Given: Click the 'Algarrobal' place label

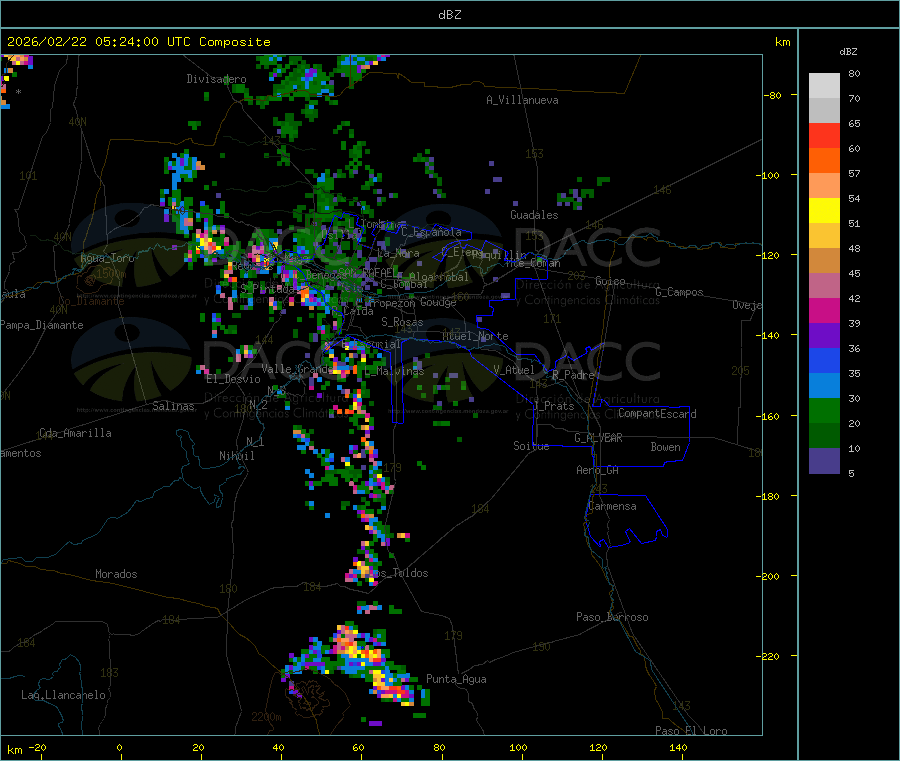Looking at the screenshot, I should pos(439,277).
